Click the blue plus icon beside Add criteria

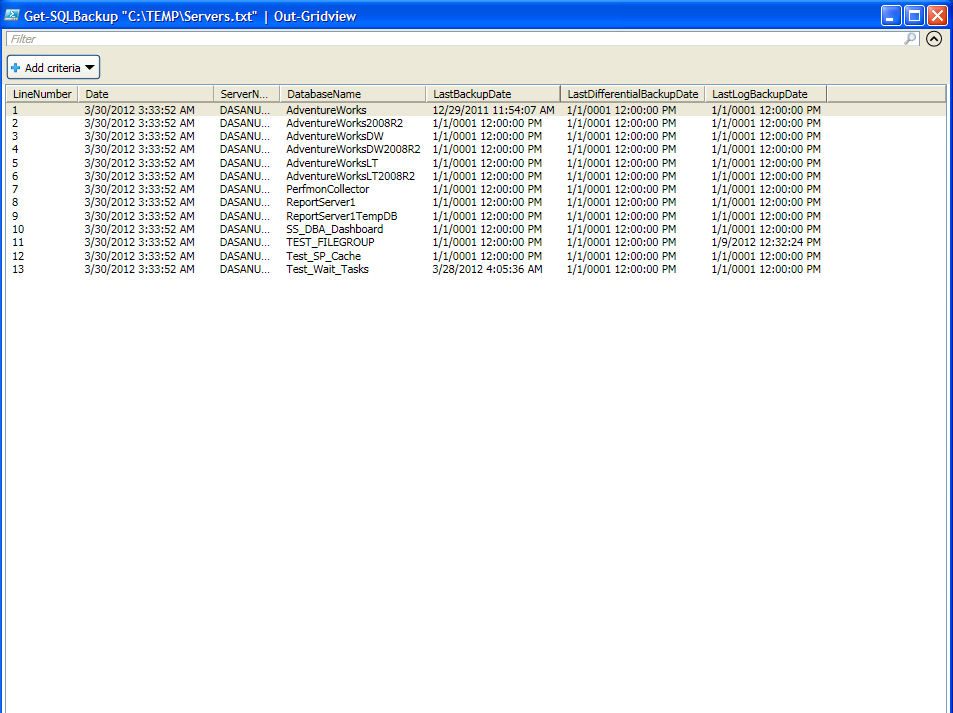16,68
